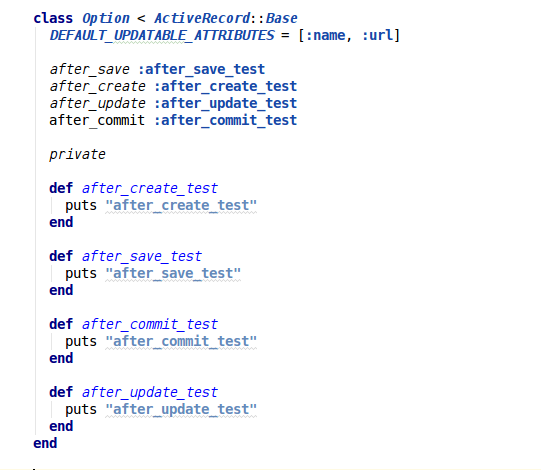The height and width of the screenshot is (470, 541).
Task: Click ActiveRecord in the class declaration
Action: pyautogui.click(x=202, y=18)
